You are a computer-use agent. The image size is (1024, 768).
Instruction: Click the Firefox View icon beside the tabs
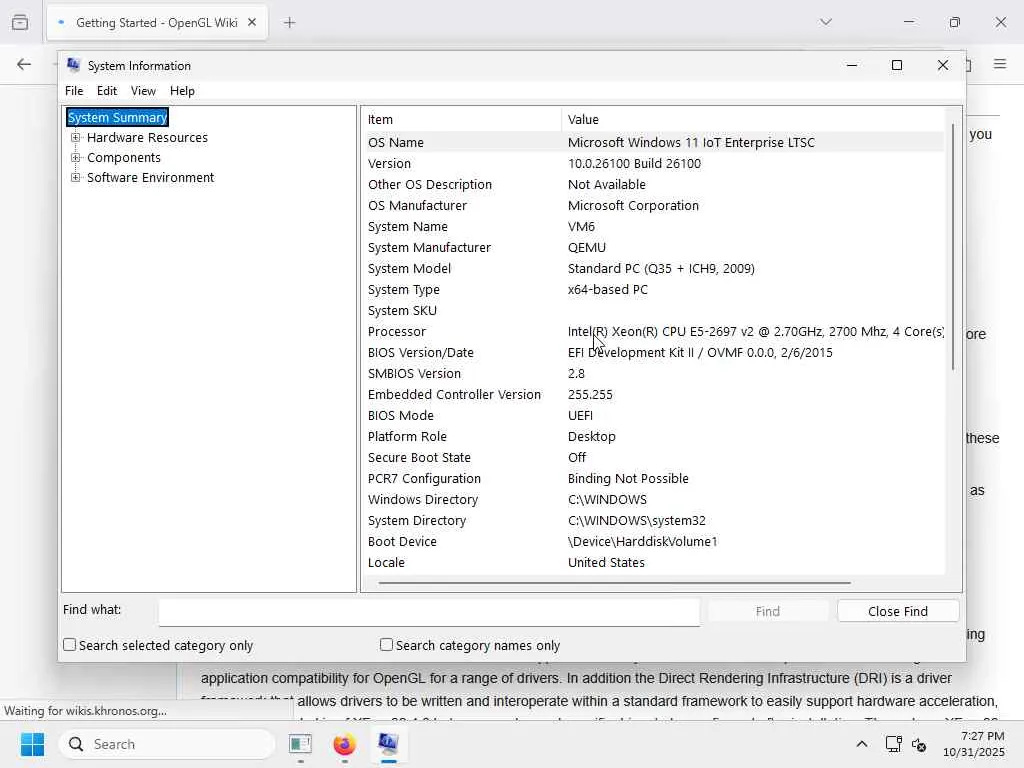click(20, 23)
